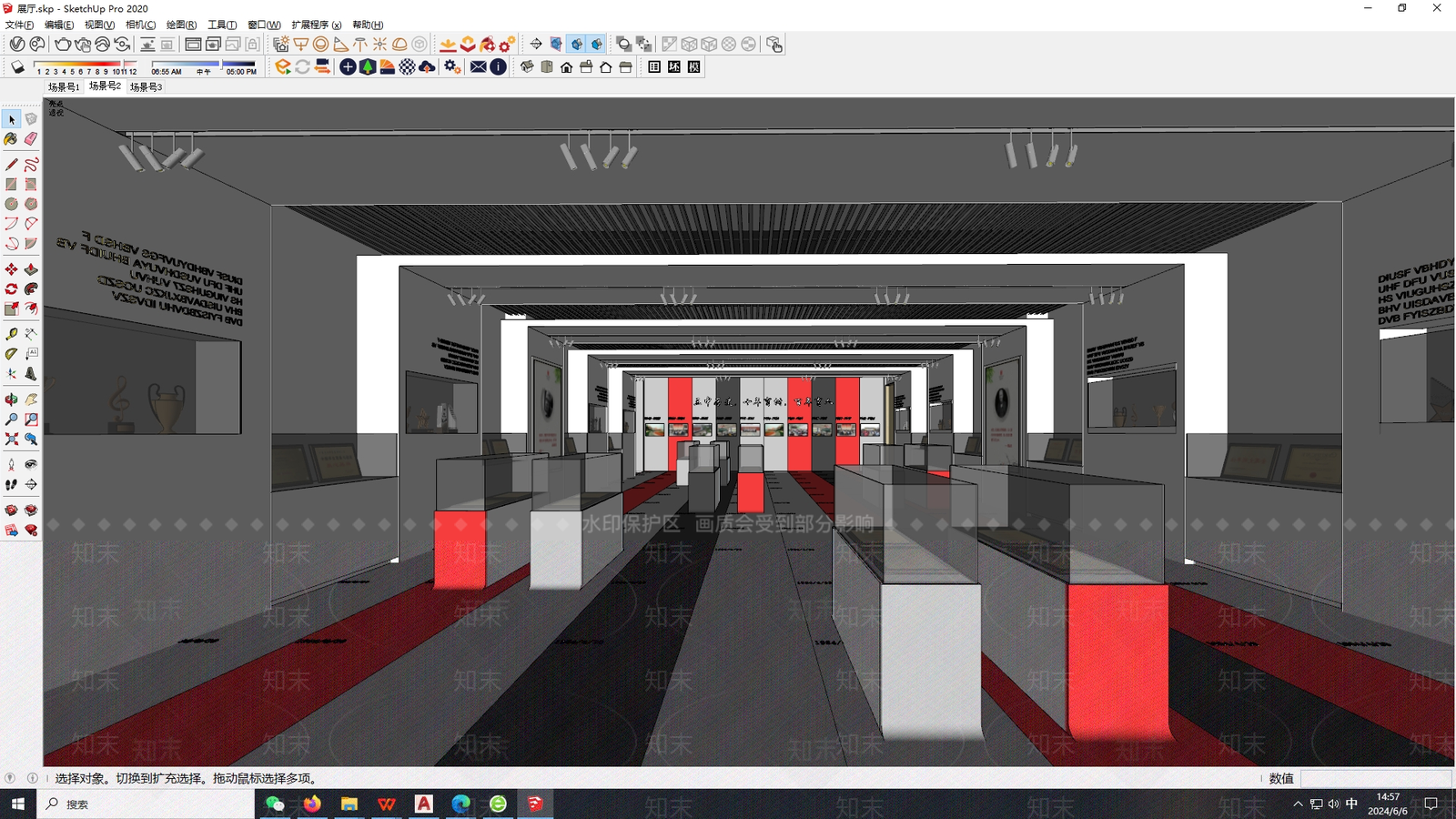Select the Orbit camera tool
Image resolution: width=1456 pixels, height=819 pixels.
pos(11,399)
